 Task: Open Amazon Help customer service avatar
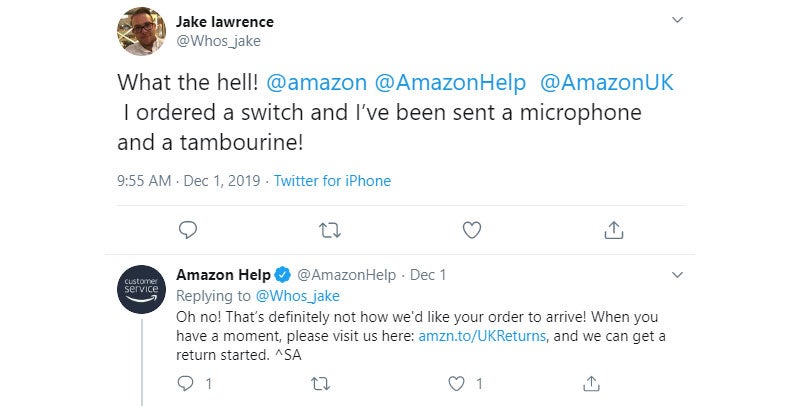(142, 289)
